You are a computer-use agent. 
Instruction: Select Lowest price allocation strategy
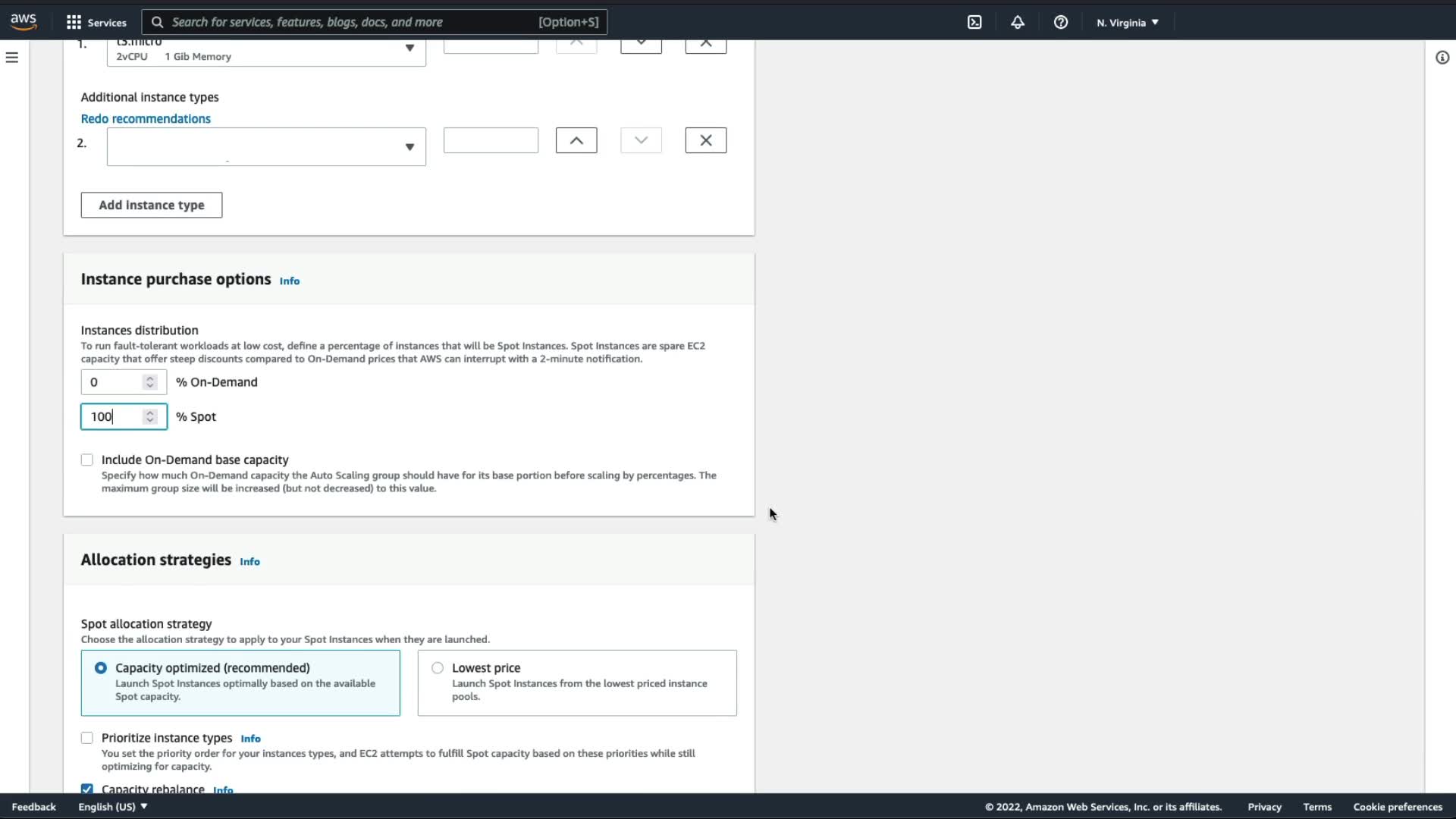(438, 668)
